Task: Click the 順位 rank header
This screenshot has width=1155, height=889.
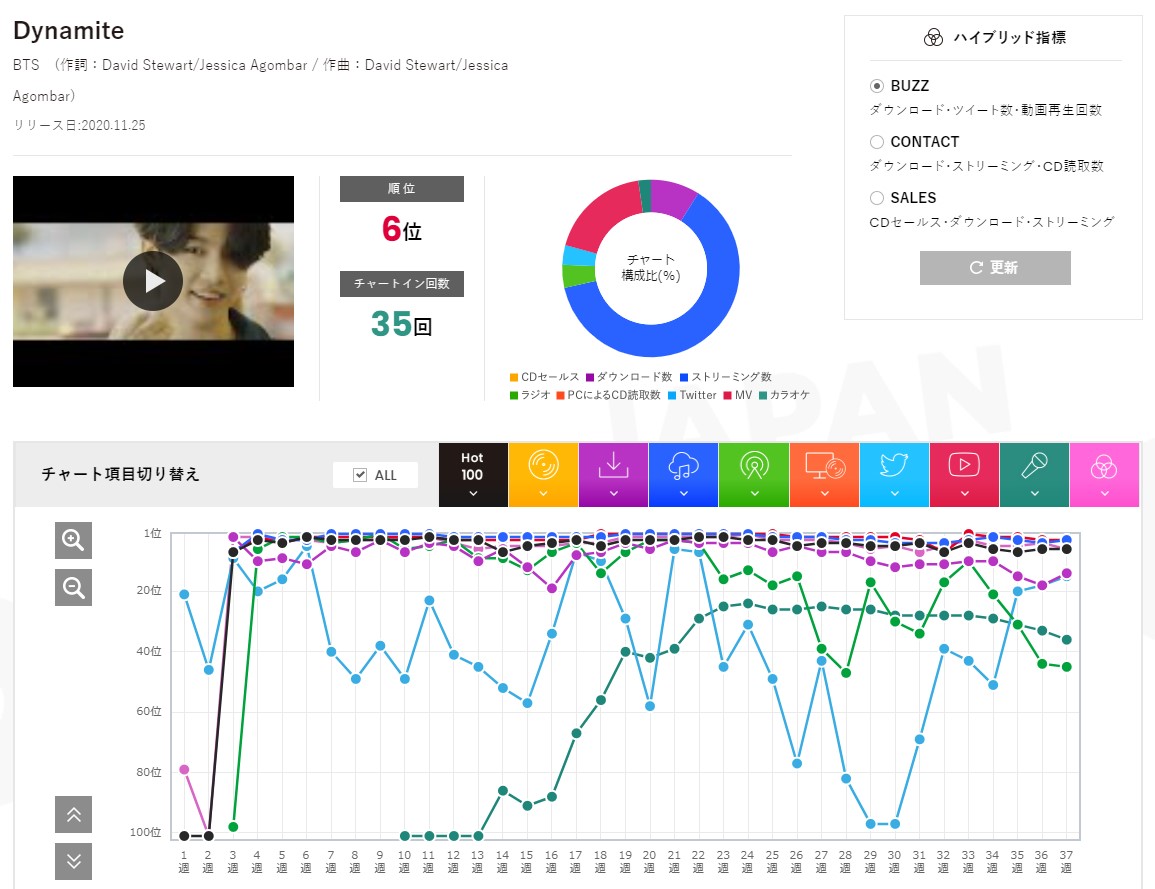Action: point(401,189)
